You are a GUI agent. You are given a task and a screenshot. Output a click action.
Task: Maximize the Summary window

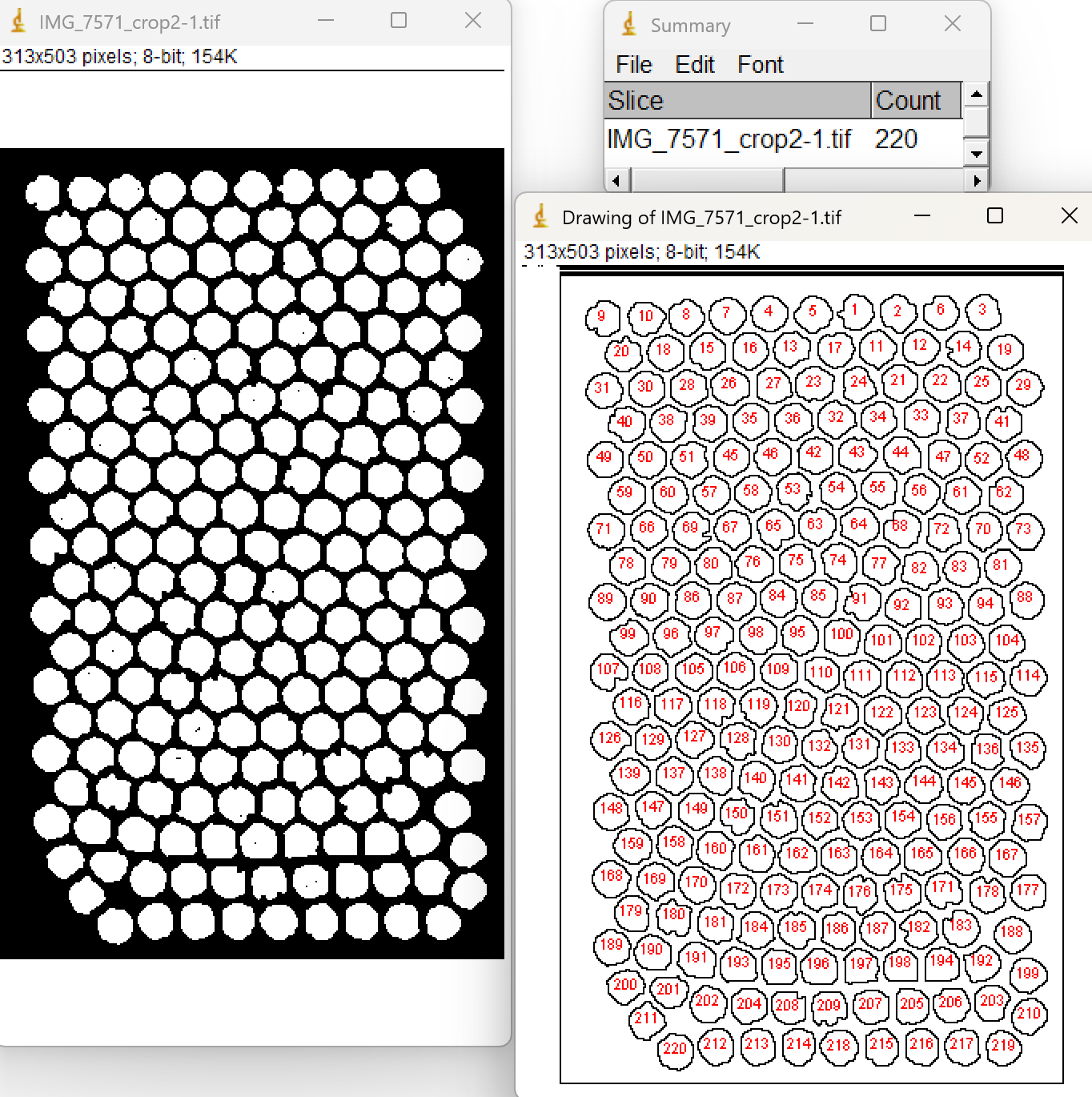[x=878, y=24]
